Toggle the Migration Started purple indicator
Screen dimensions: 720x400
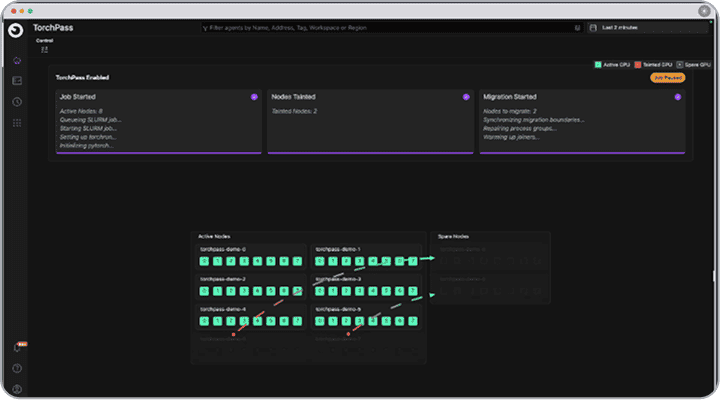pyautogui.click(x=677, y=97)
